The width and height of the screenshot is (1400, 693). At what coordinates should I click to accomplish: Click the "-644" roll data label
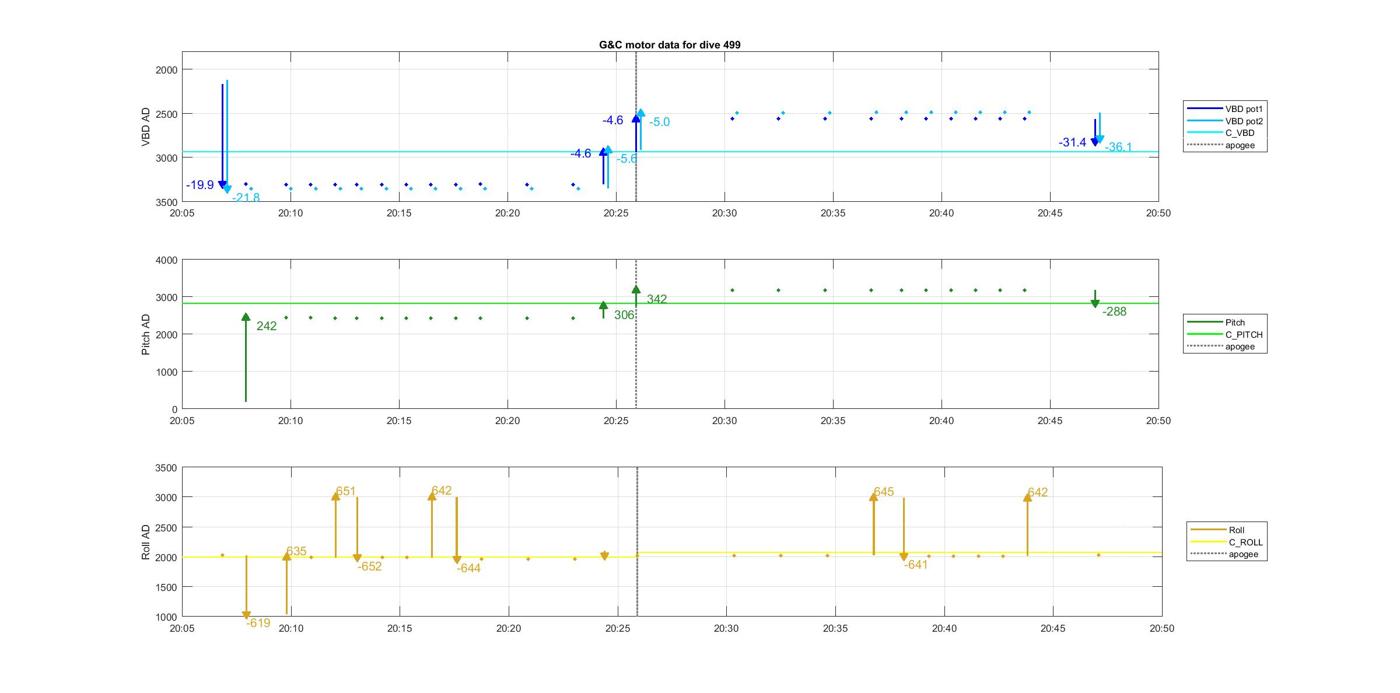pyautogui.click(x=469, y=568)
